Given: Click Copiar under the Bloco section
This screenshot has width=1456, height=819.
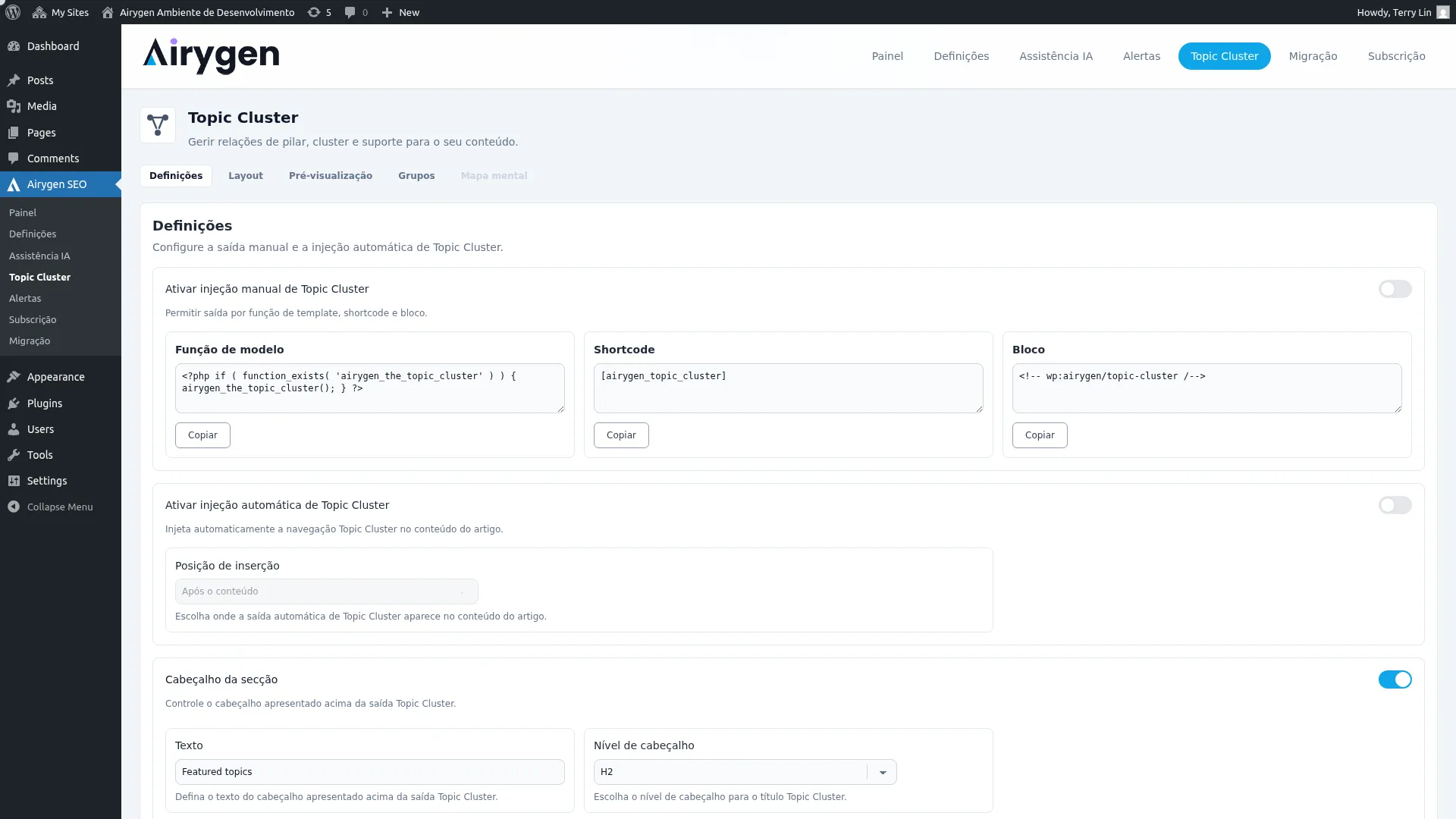Looking at the screenshot, I should tap(1040, 435).
